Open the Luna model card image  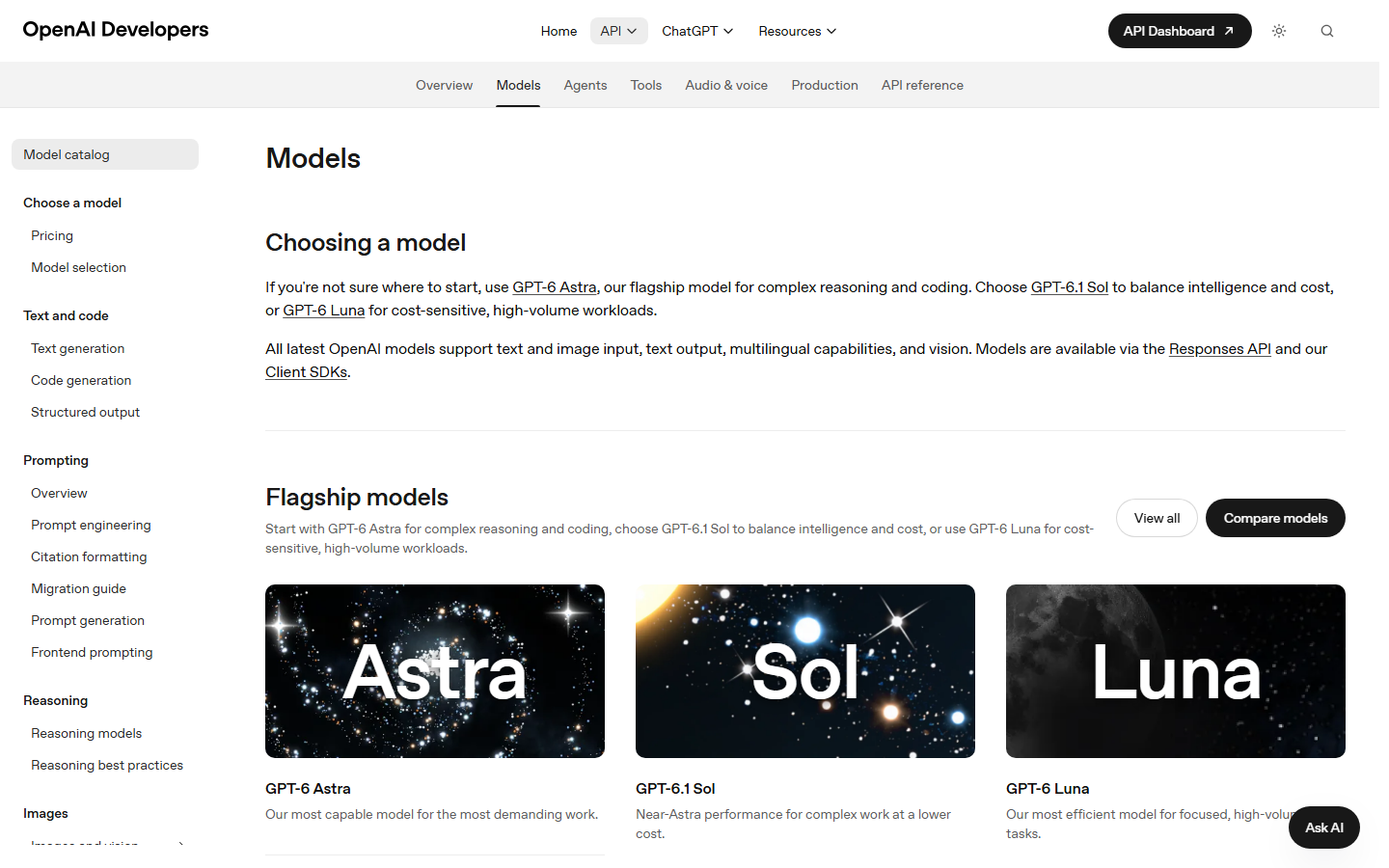coord(1176,671)
